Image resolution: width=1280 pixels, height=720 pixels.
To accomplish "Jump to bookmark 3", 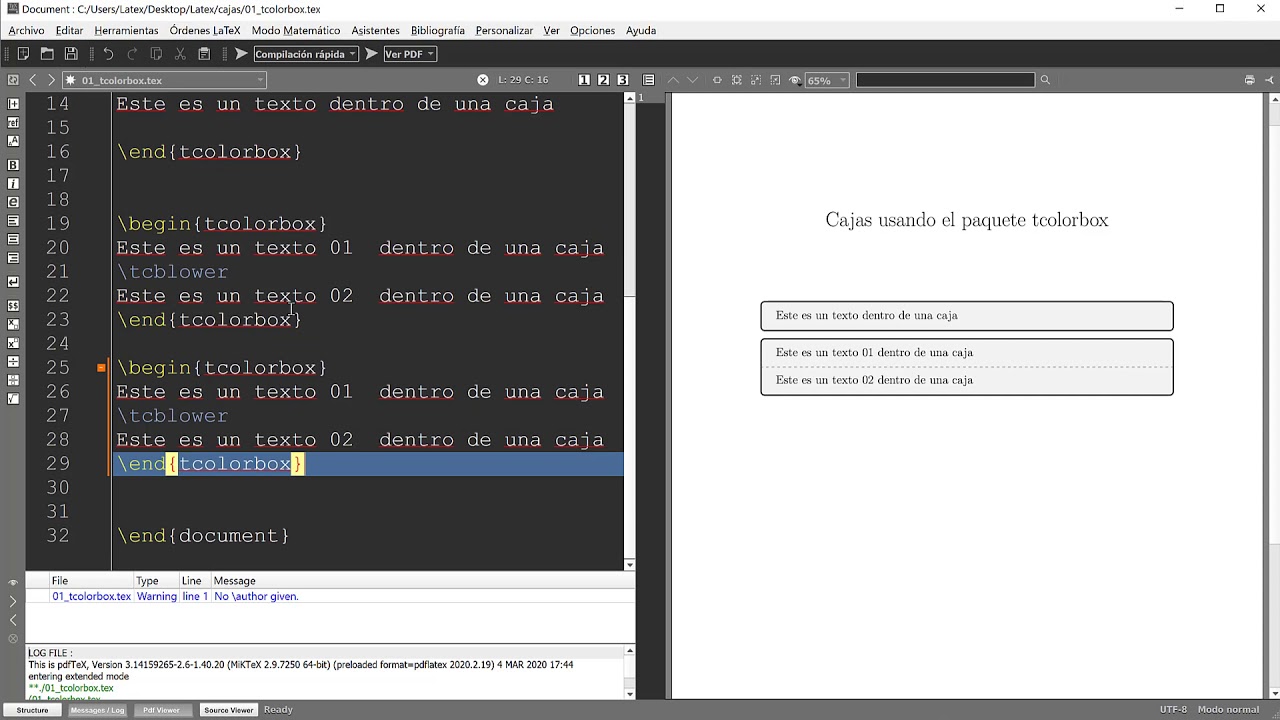I will [623, 80].
